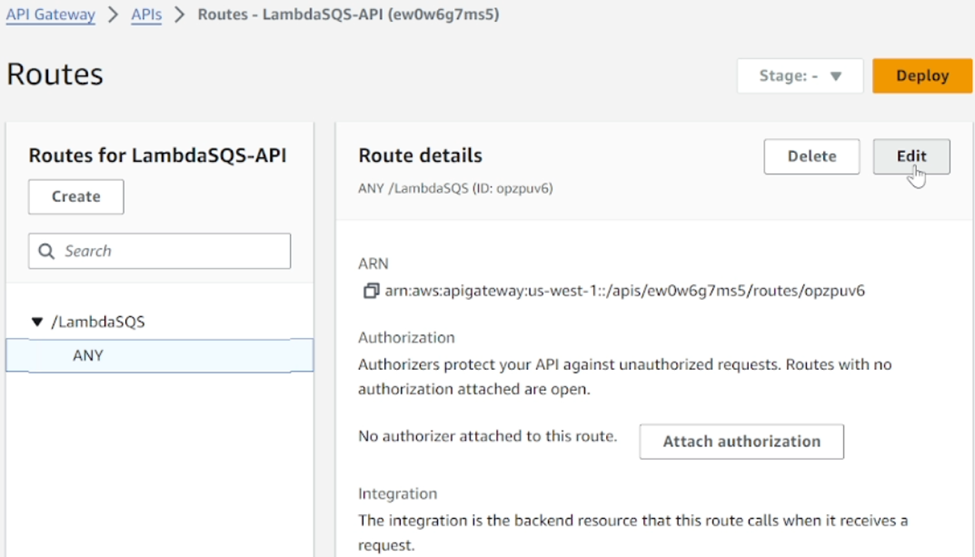This screenshot has width=975, height=557.
Task: Click the 'Routes' page title
Action: pyautogui.click(x=55, y=75)
